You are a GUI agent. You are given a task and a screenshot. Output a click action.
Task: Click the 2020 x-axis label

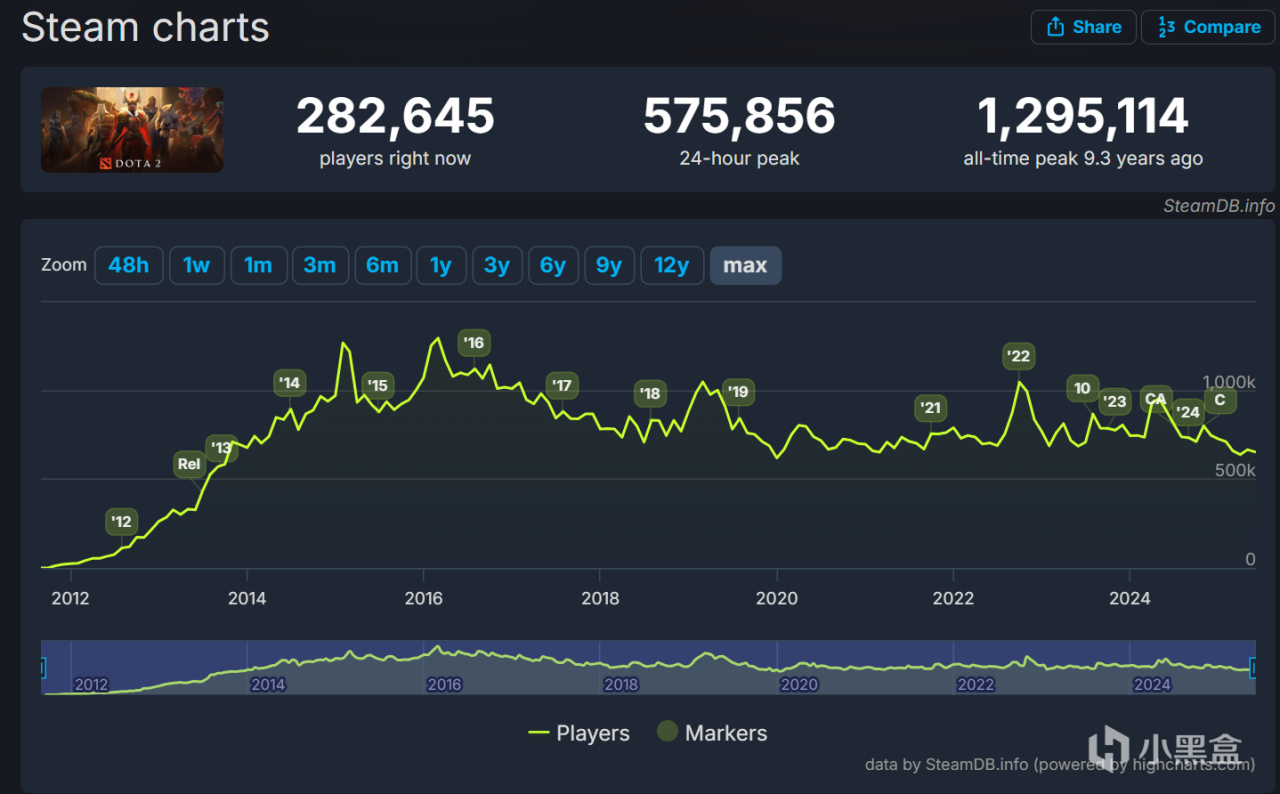(x=777, y=598)
